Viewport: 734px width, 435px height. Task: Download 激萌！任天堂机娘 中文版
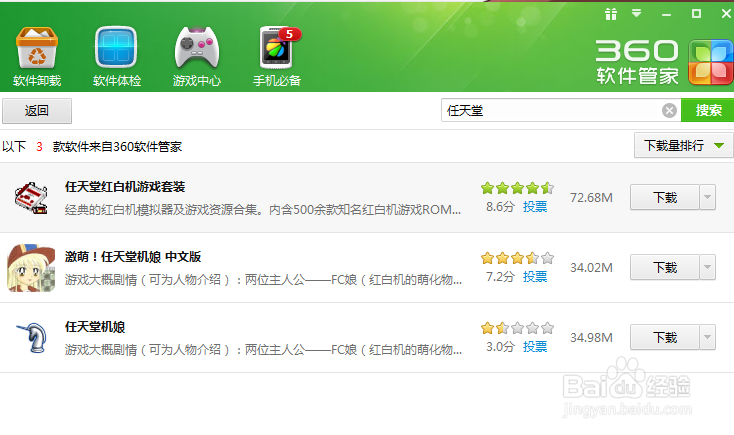tap(665, 267)
